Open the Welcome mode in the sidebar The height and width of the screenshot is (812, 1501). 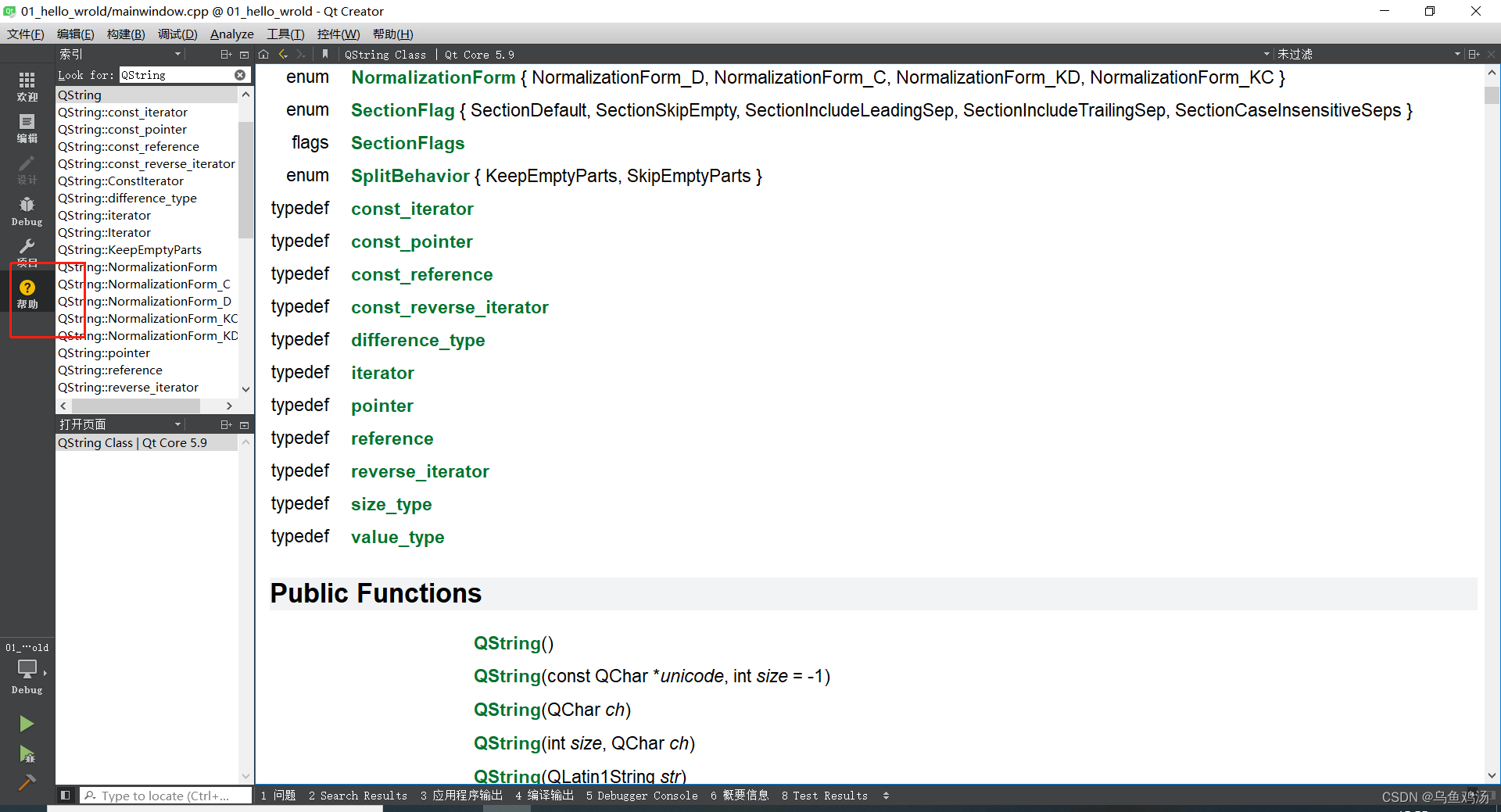[27, 86]
